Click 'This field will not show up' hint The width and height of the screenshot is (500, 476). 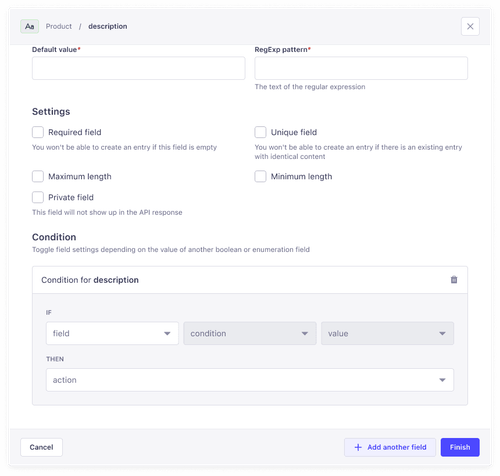[x=107, y=212]
